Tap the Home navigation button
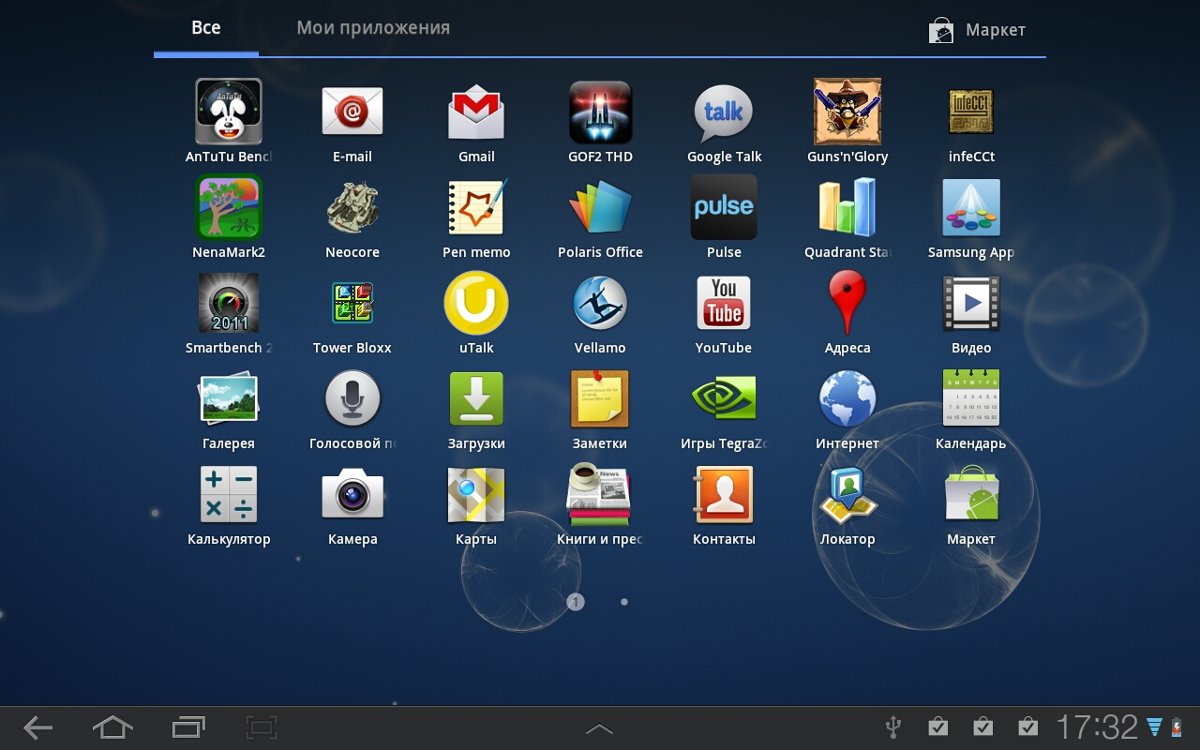1200x750 pixels. pos(112,728)
